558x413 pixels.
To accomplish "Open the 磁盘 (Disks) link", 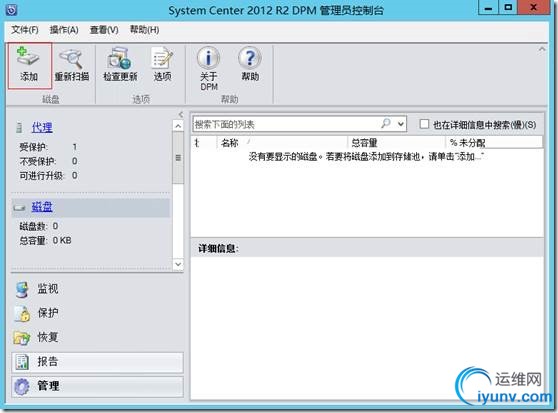I will coord(42,207).
